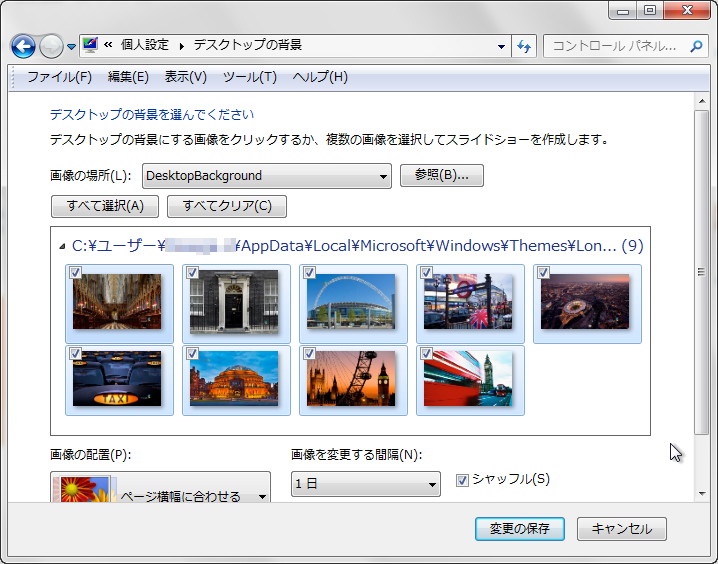Viewport: 718px width, 564px height.
Task: Open the recent pages dropdown arrow
Action: coord(71,47)
